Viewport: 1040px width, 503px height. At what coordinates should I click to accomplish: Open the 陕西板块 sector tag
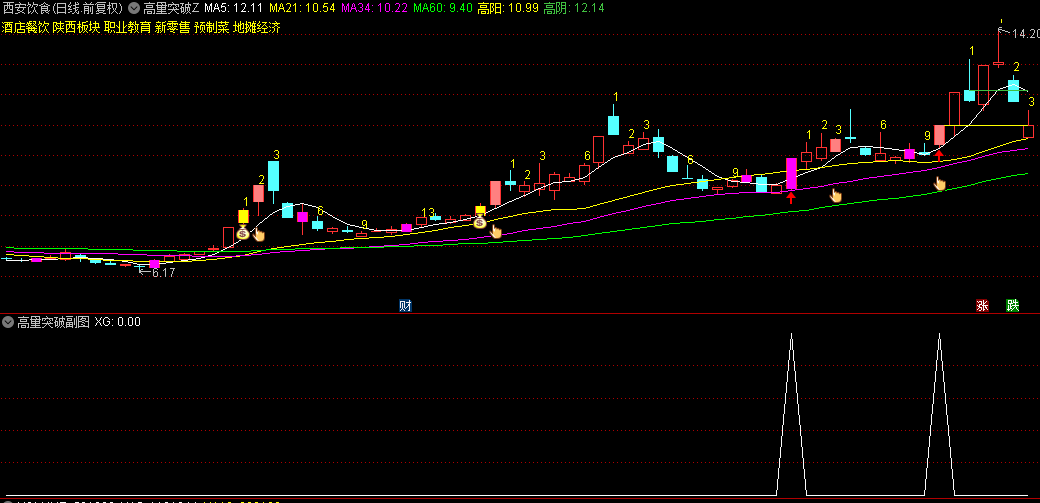coord(76,28)
